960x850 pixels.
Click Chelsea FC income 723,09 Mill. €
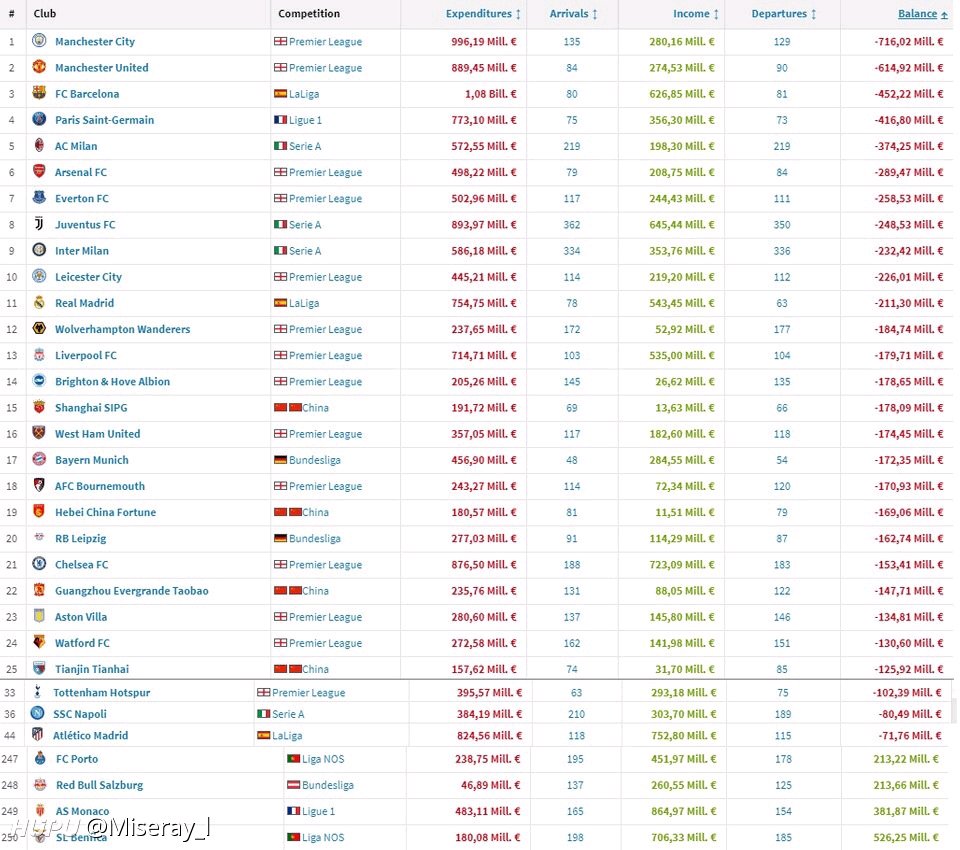click(x=682, y=565)
